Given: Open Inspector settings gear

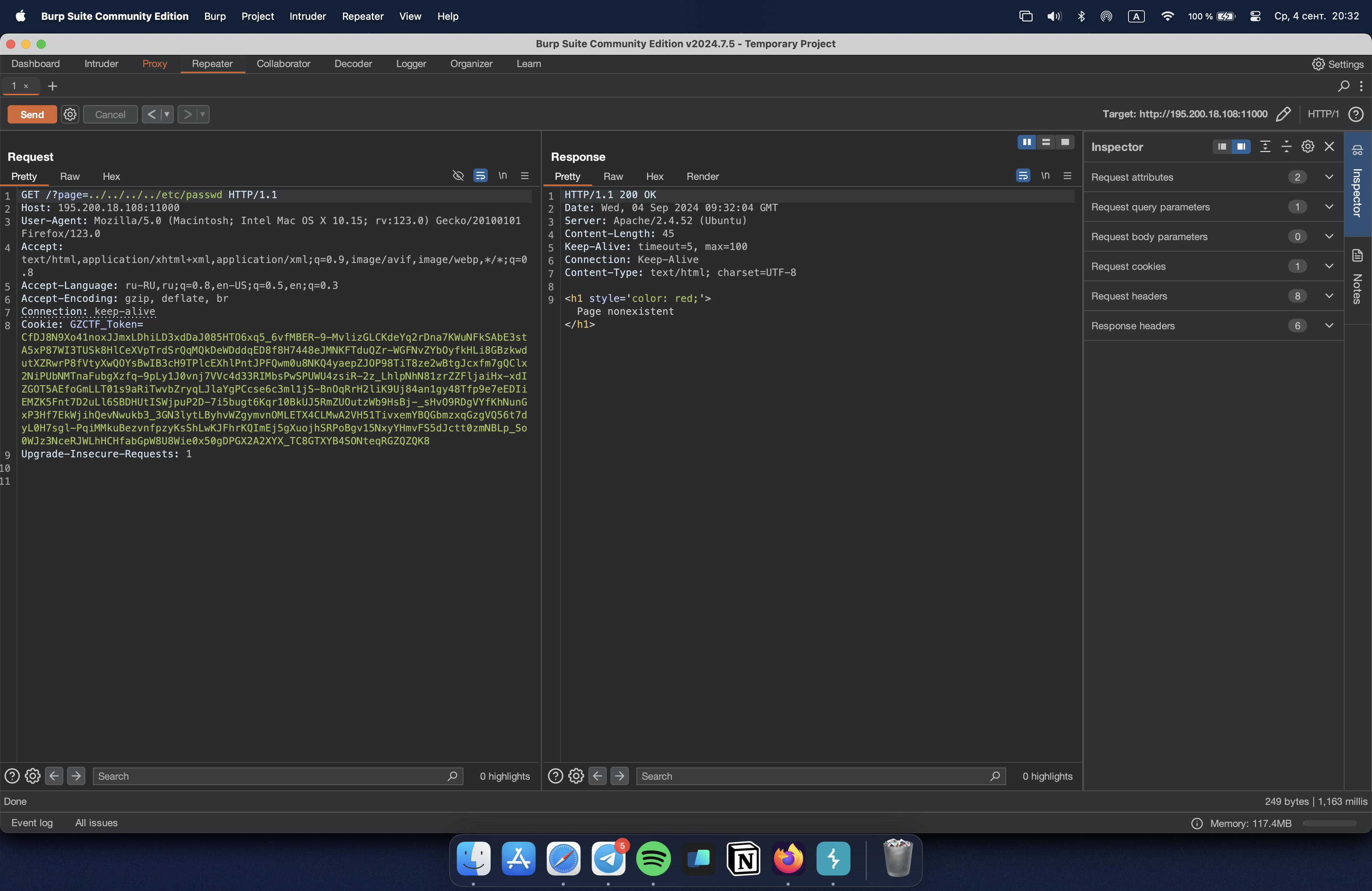Looking at the screenshot, I should coord(1308,146).
